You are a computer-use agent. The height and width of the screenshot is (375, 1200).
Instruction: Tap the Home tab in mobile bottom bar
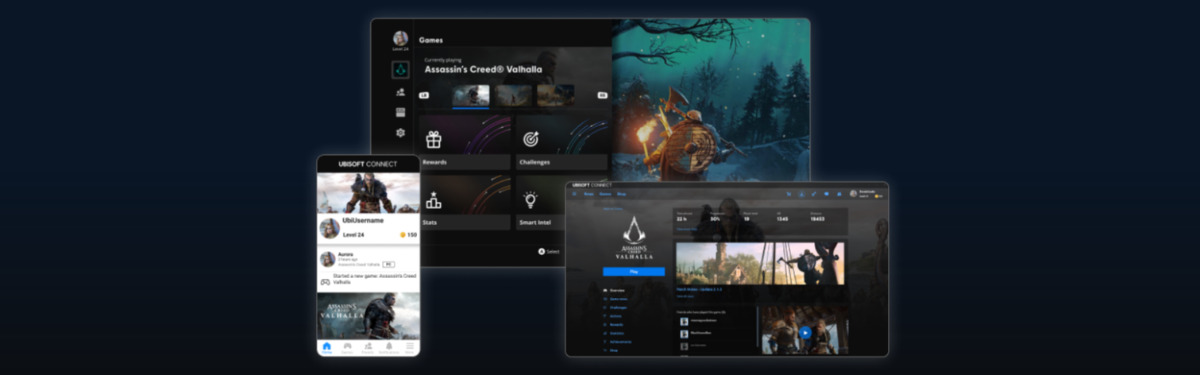[327, 346]
